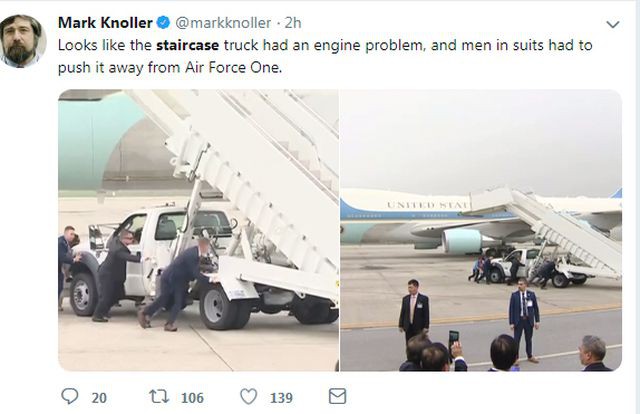Open the 2h timestamp permalink
640x414 pixels.
click(293, 23)
